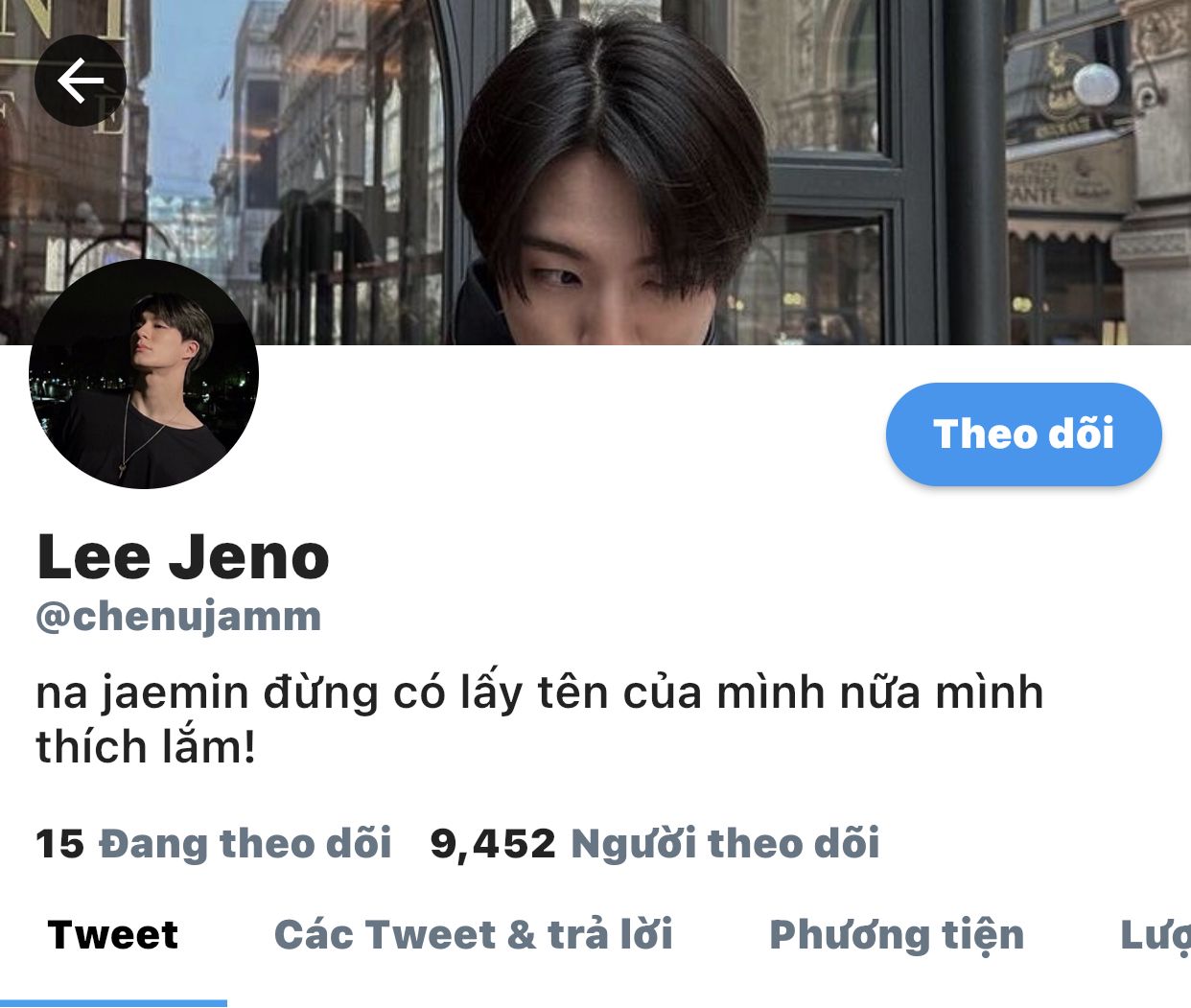Select the display name Lee Jeno
1191x1008 pixels.
[x=183, y=556]
